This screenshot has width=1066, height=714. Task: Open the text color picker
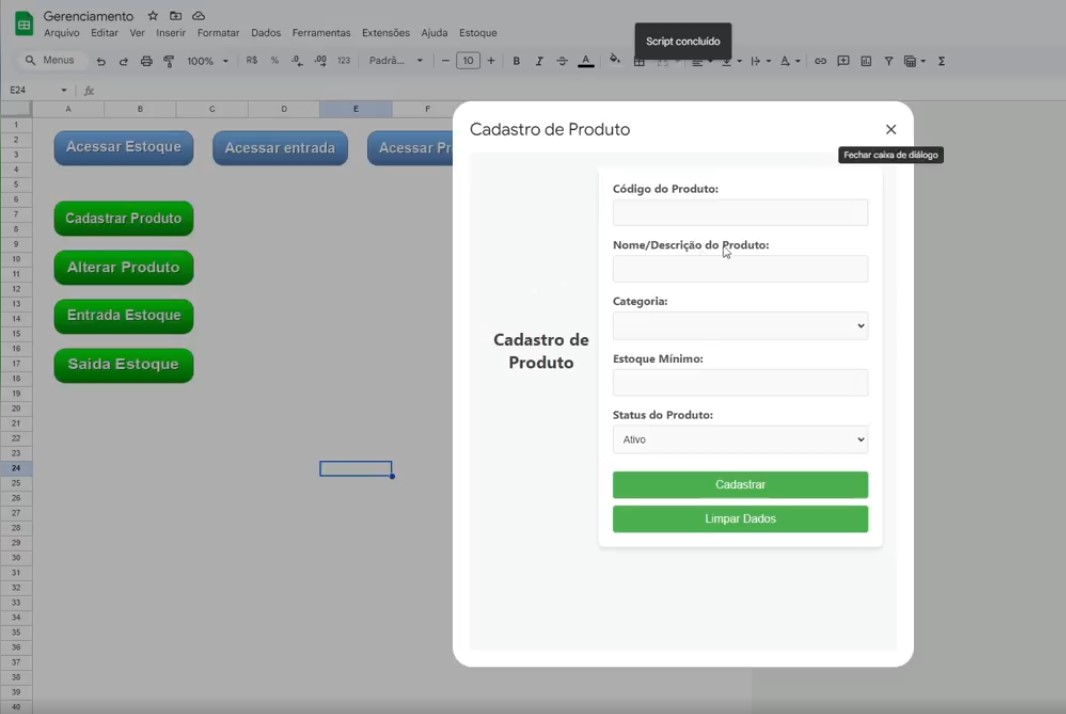[585, 61]
